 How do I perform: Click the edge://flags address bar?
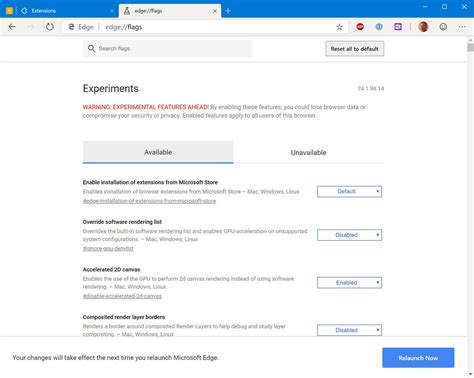pos(205,27)
